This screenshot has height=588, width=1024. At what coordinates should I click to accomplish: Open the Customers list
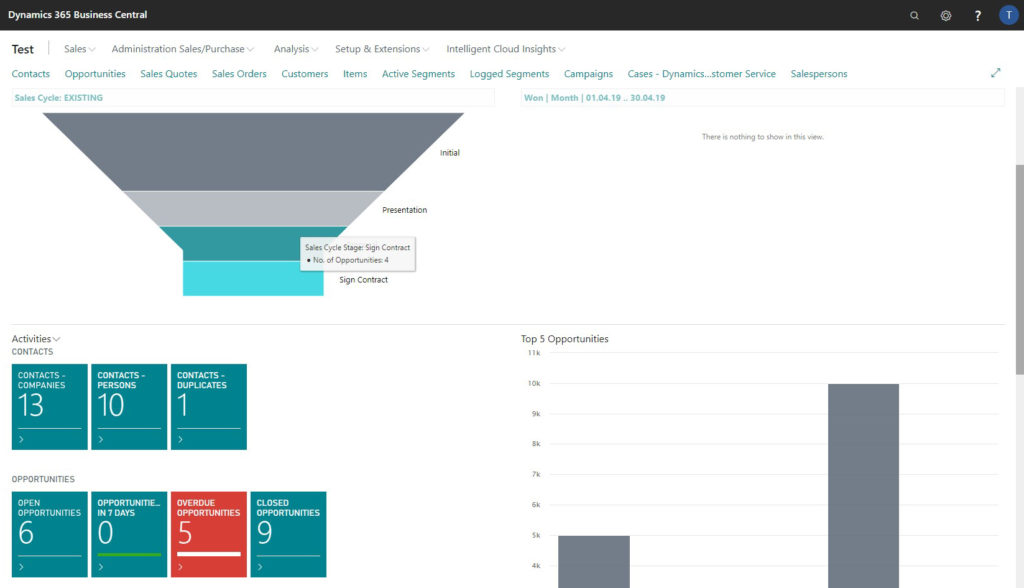[304, 74]
